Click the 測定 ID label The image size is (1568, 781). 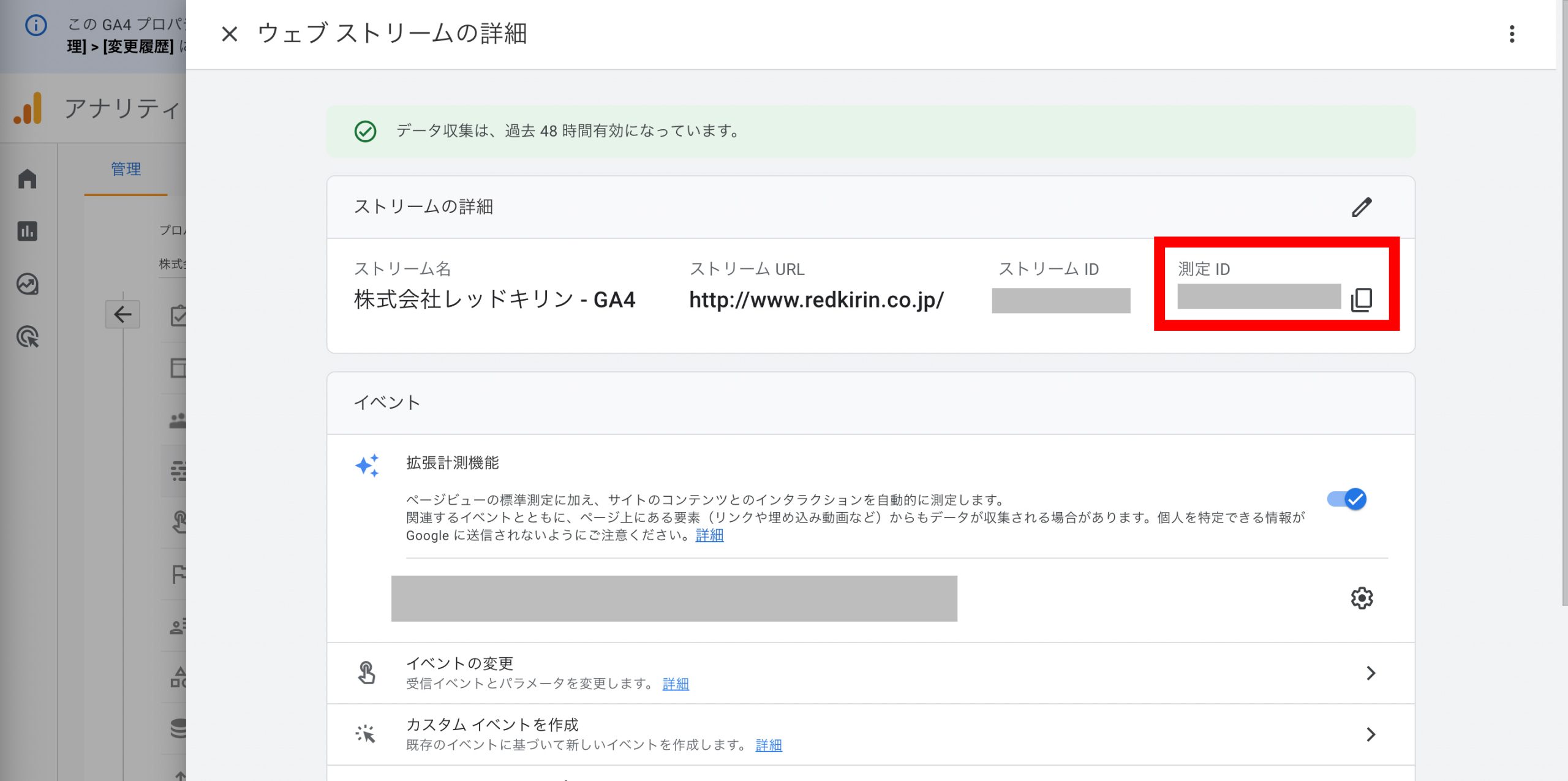pos(1204,269)
